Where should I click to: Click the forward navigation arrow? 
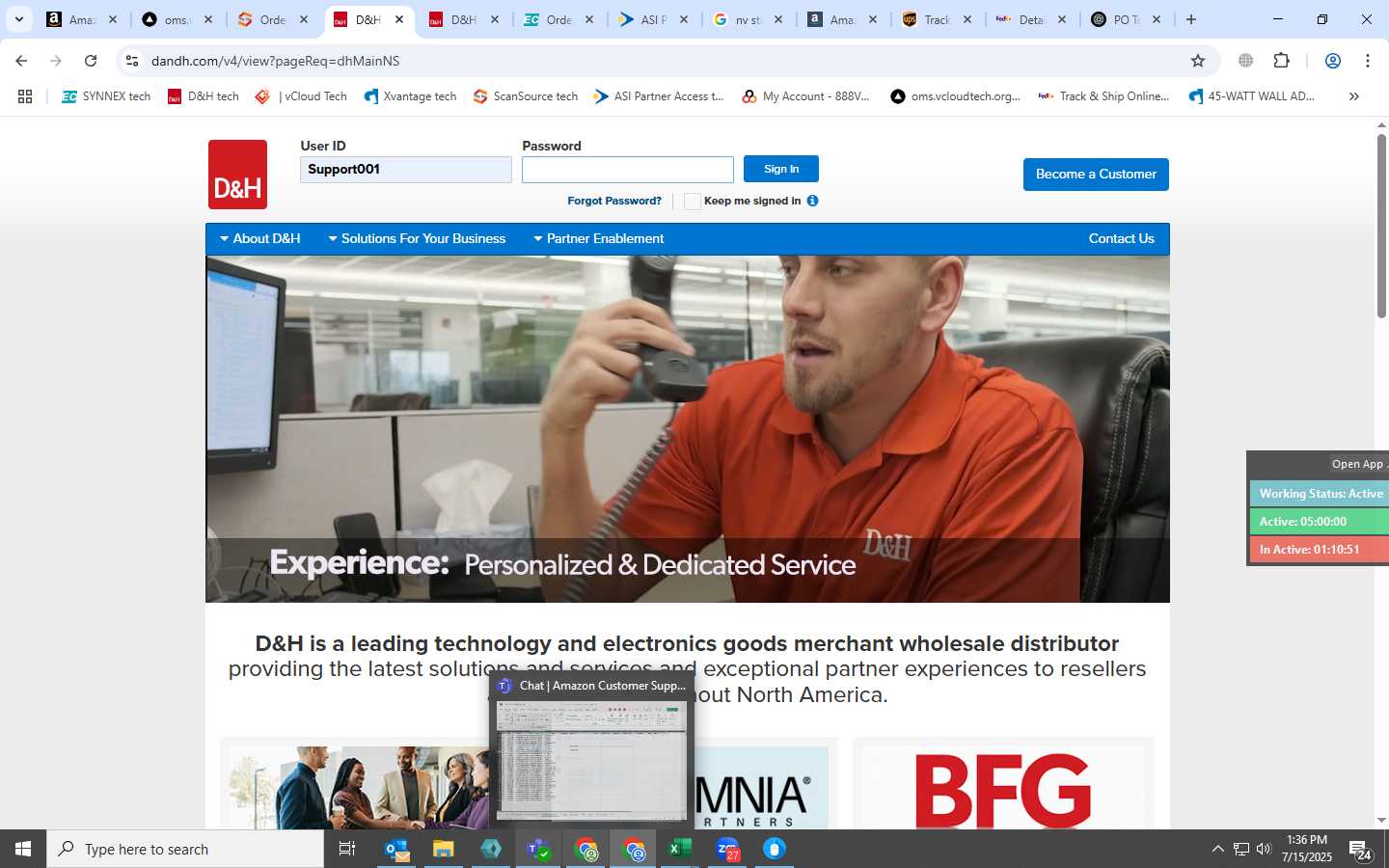point(56,61)
